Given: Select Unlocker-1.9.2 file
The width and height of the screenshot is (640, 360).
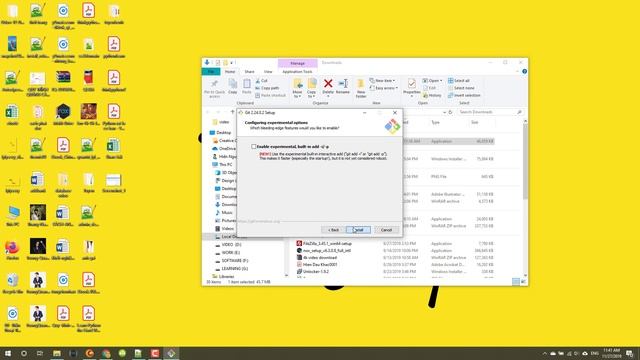Looking at the screenshot, I should tap(313, 271).
